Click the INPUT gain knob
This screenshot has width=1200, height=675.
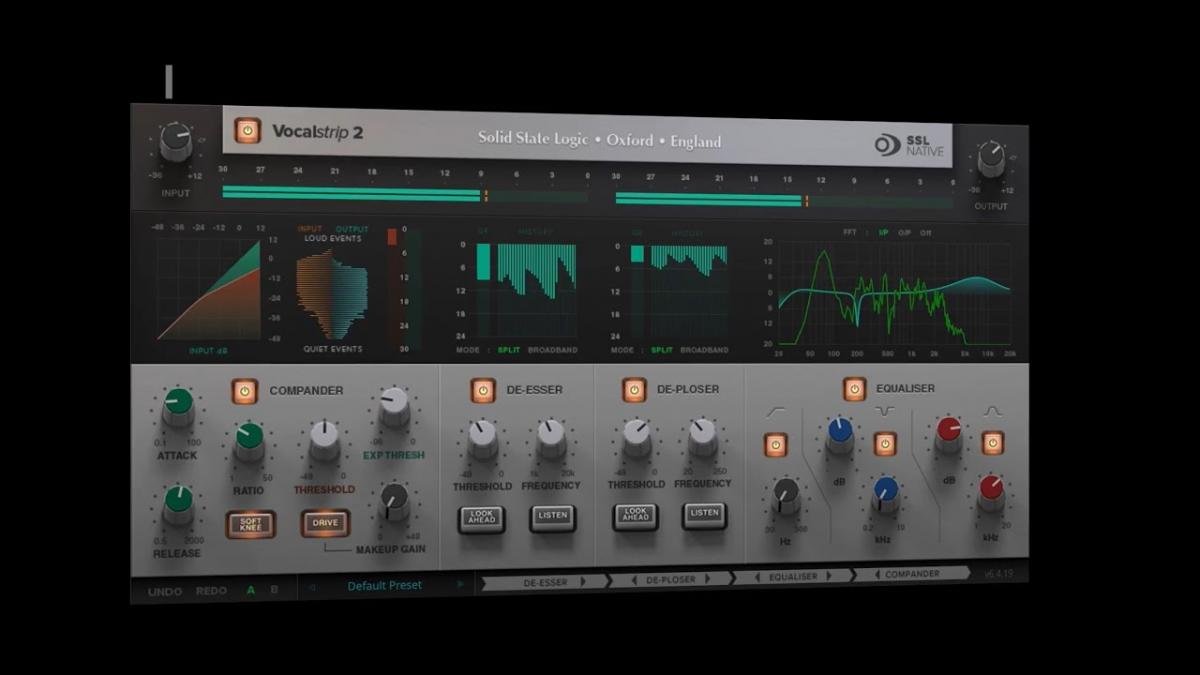176,143
